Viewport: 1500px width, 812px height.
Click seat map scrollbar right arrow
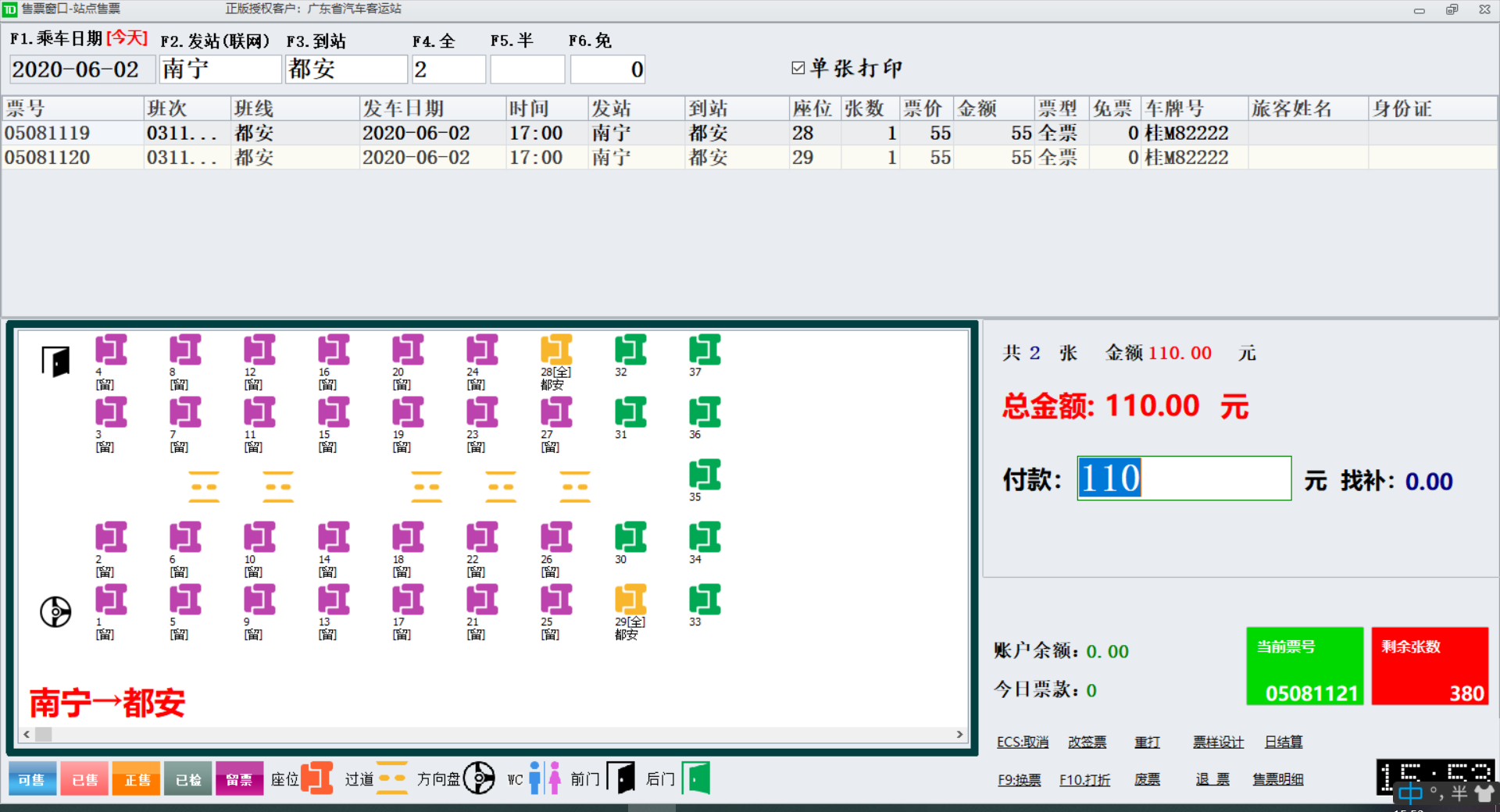[x=959, y=734]
